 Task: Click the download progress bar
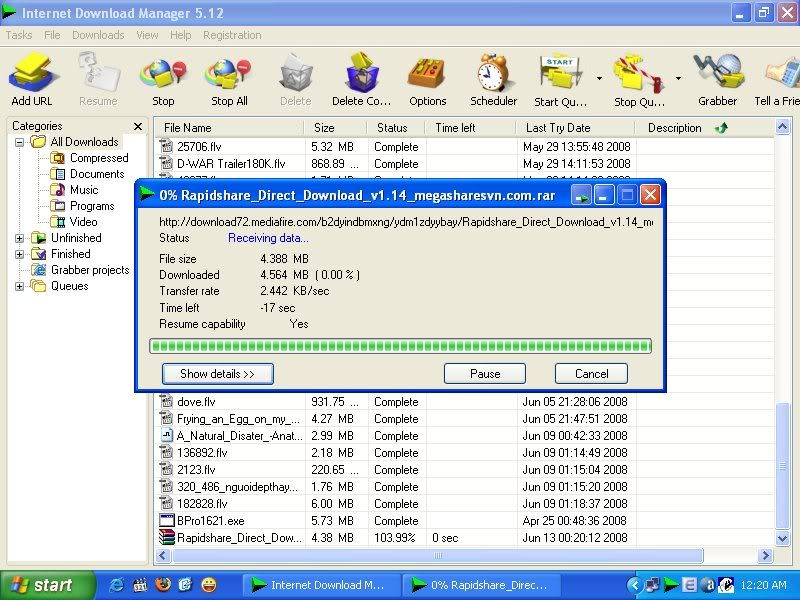tap(401, 346)
